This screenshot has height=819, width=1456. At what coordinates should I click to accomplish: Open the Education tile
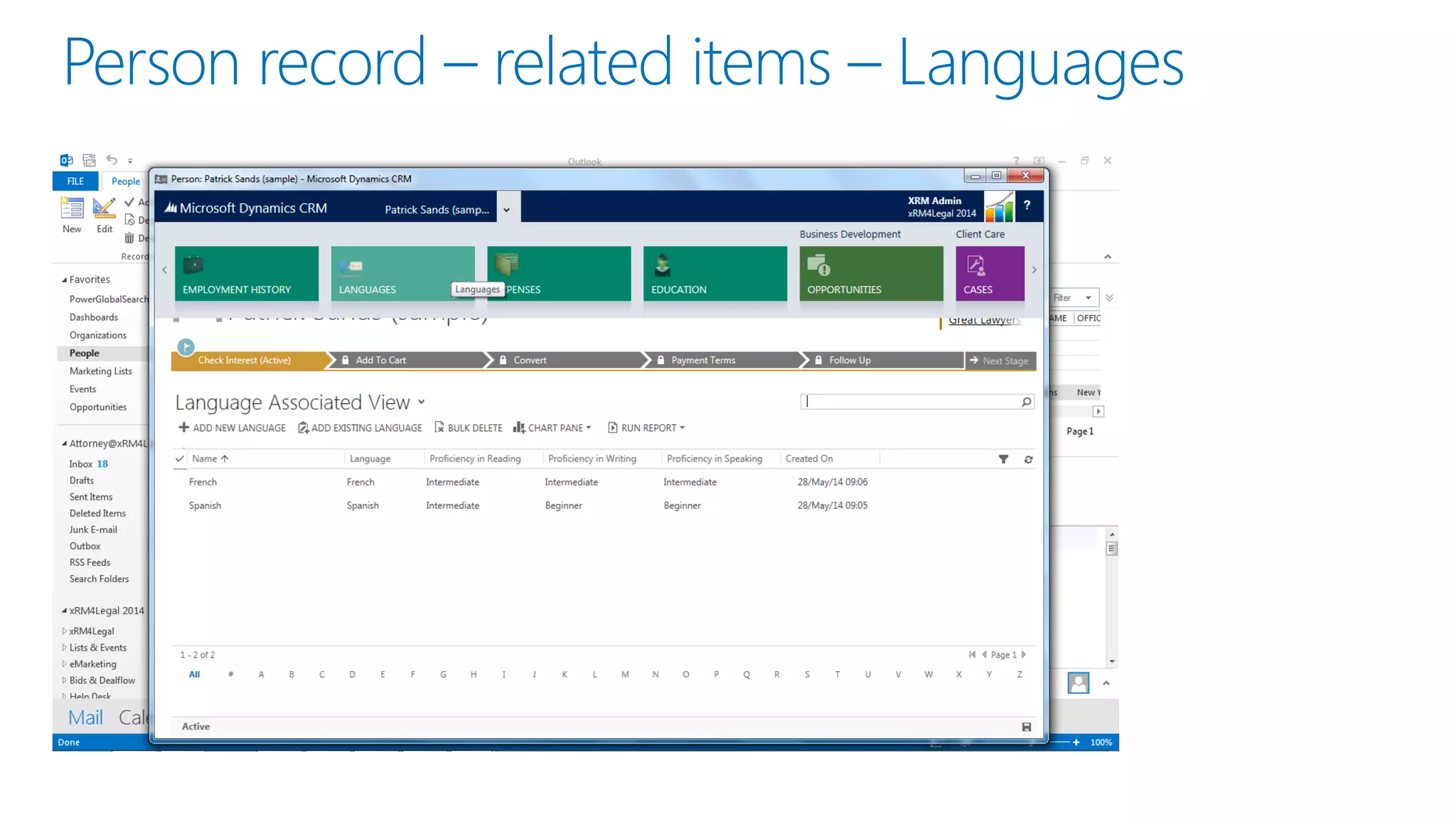coord(714,273)
